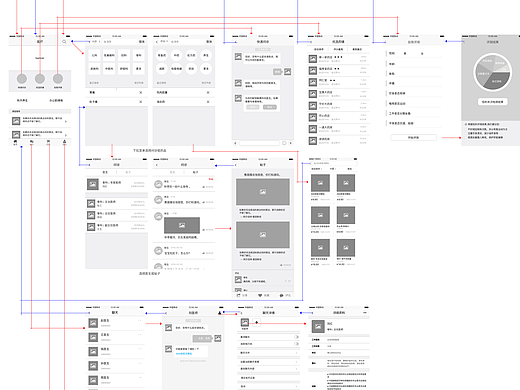Click the wide submit button at form wireframe bottom
Screen dimensions: 520x390
click(x=413, y=137)
